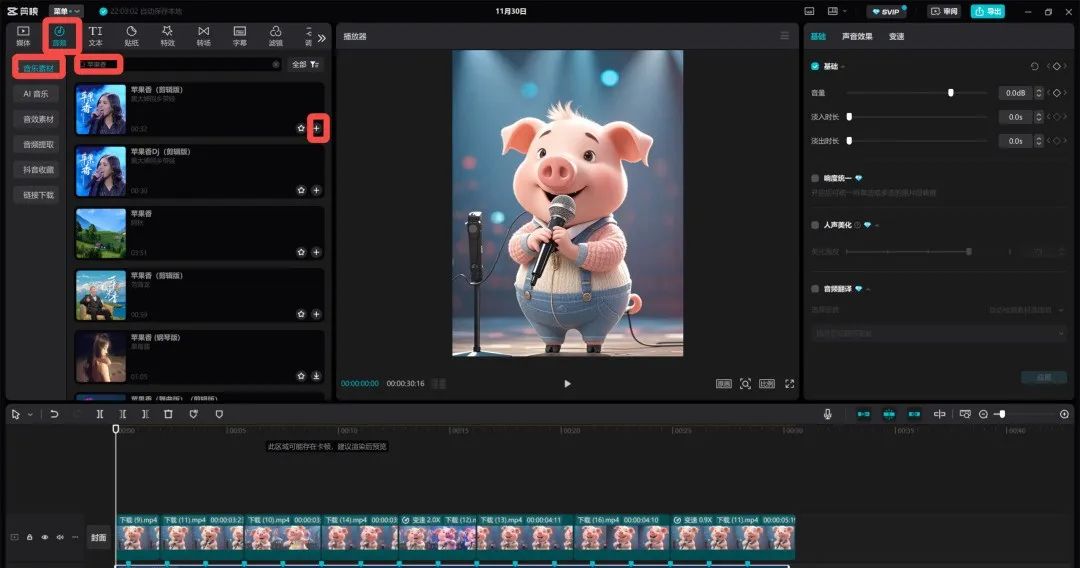The image size is (1080, 568).
Task: Enable the 响度统一 checkbox
Action: 816,178
